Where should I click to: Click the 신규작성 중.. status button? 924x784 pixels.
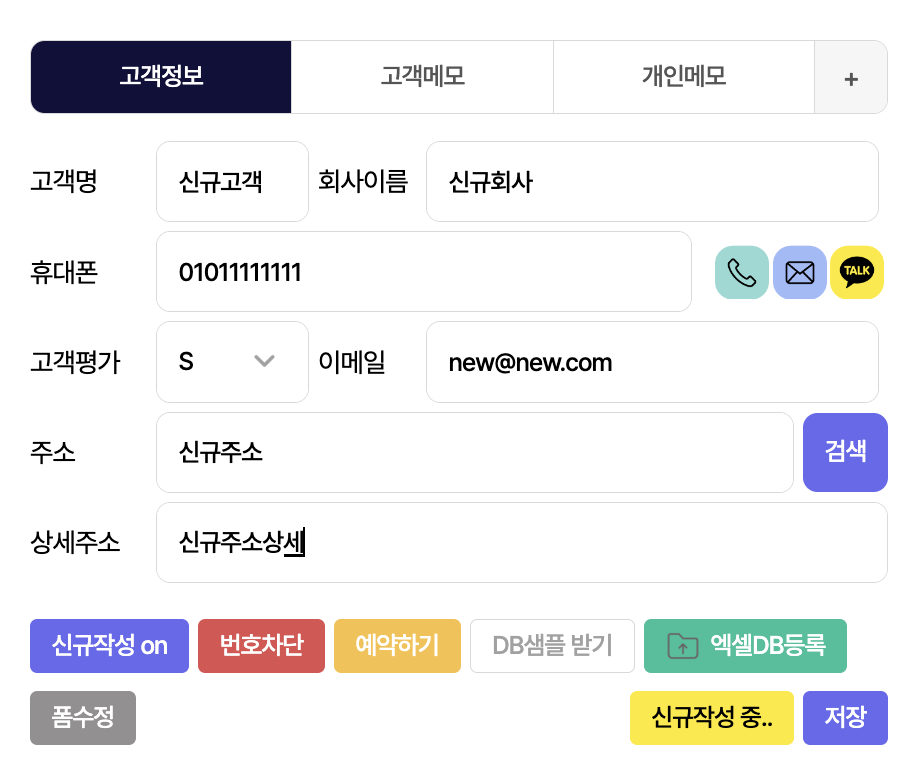[711, 718]
